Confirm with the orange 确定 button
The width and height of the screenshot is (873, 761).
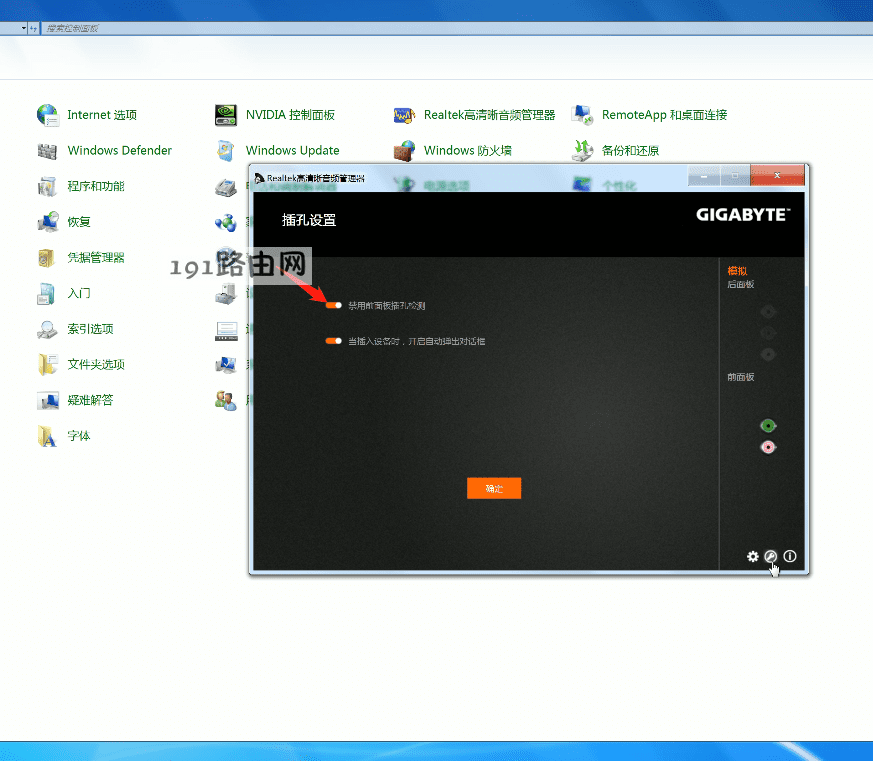tap(494, 488)
